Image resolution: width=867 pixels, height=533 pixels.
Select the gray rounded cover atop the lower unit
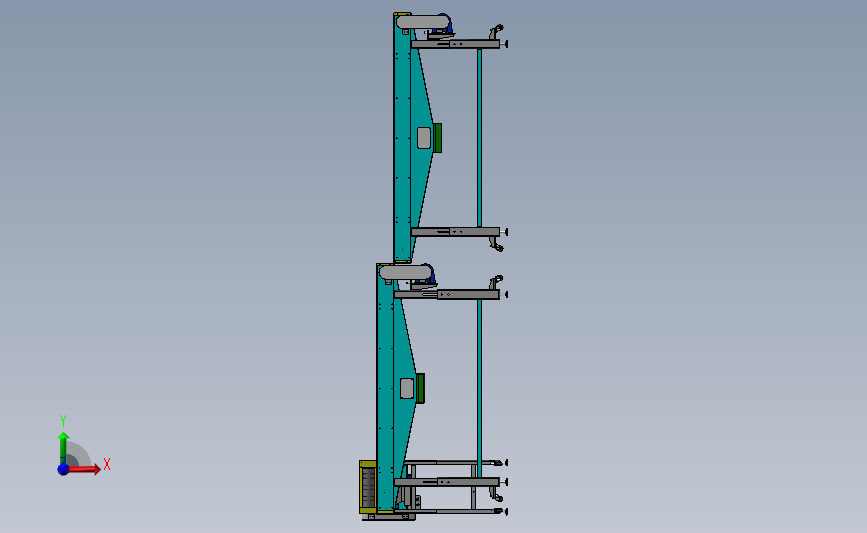coord(405,272)
